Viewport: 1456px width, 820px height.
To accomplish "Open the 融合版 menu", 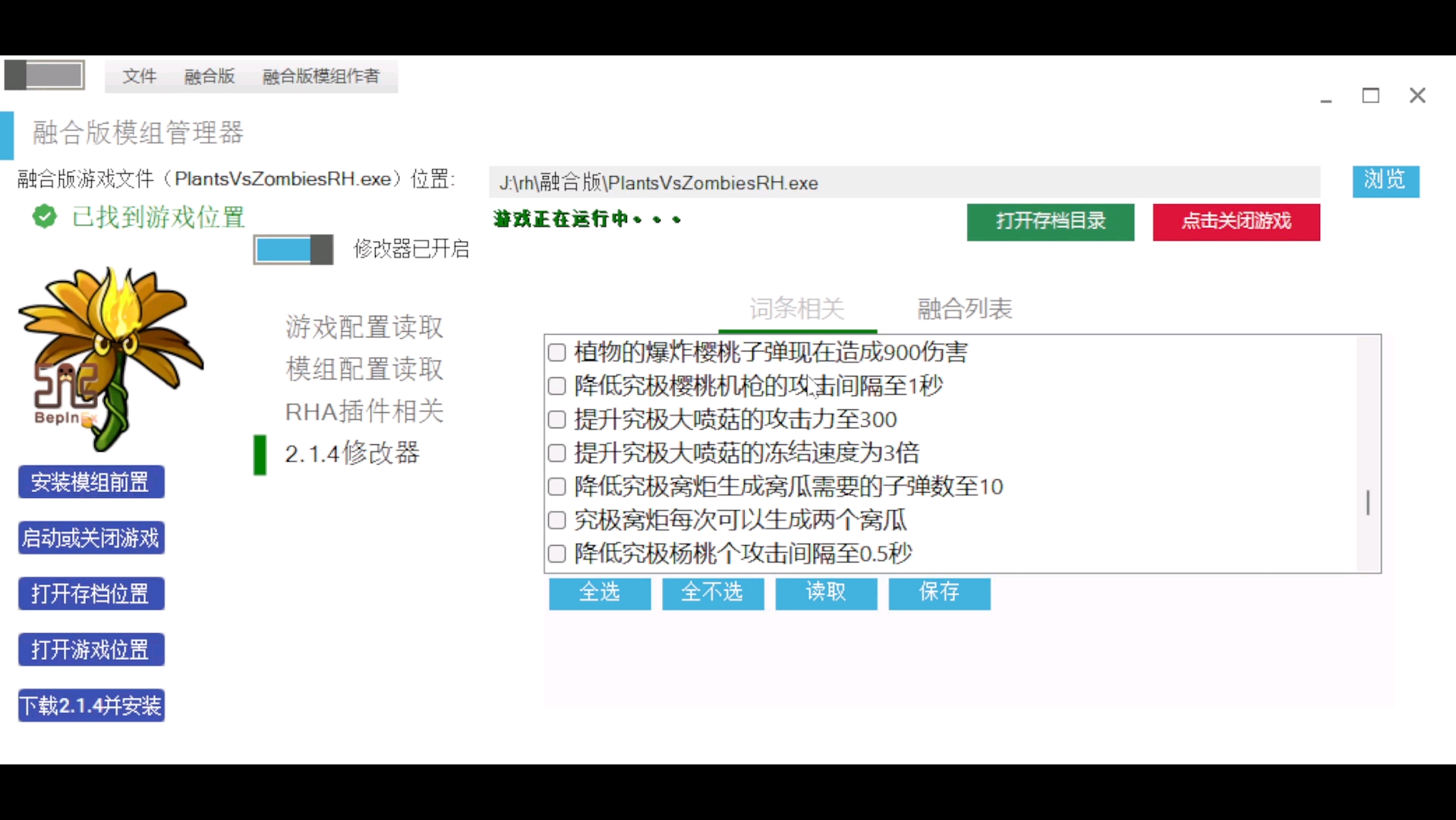I will [x=210, y=76].
